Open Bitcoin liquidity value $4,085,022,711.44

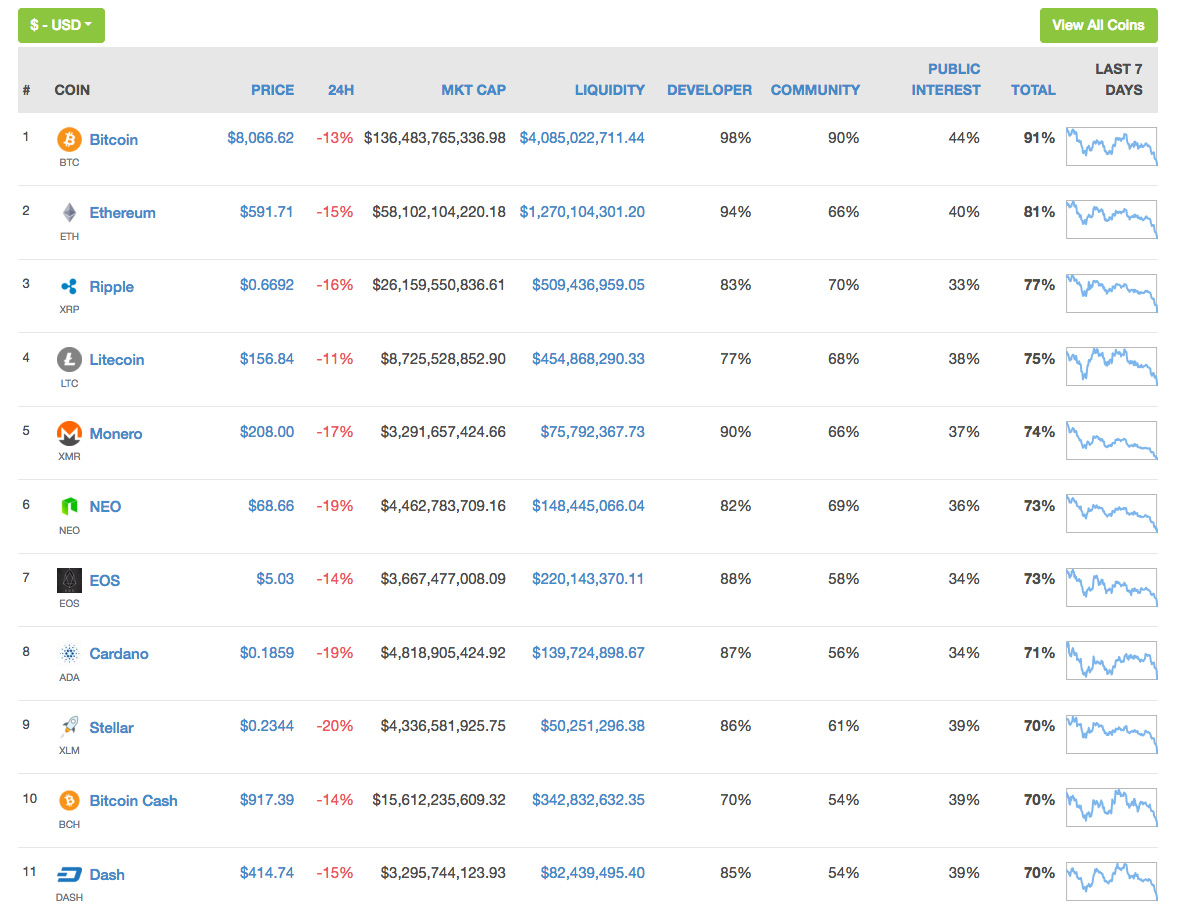tap(582, 138)
